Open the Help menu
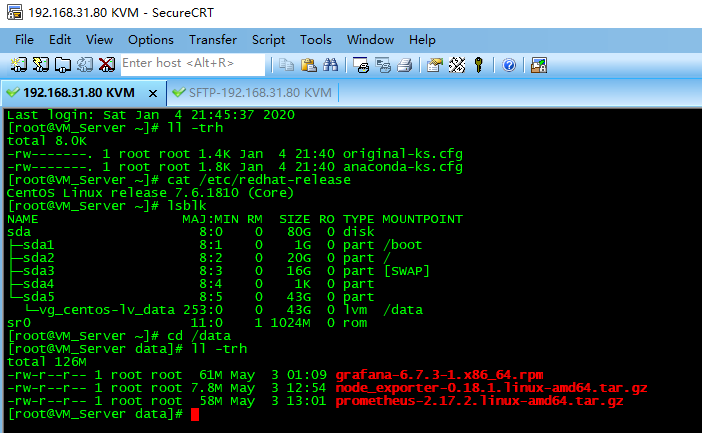 coord(422,40)
